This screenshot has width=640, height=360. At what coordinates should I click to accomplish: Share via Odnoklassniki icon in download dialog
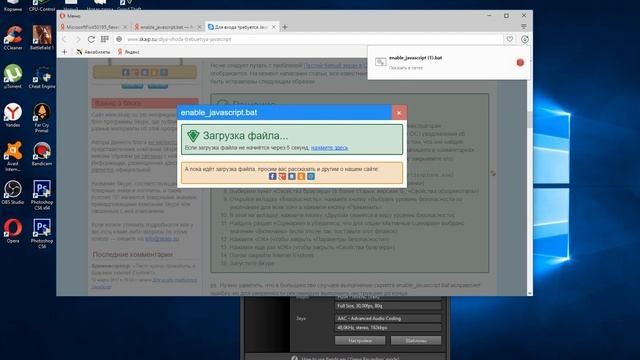pos(301,176)
